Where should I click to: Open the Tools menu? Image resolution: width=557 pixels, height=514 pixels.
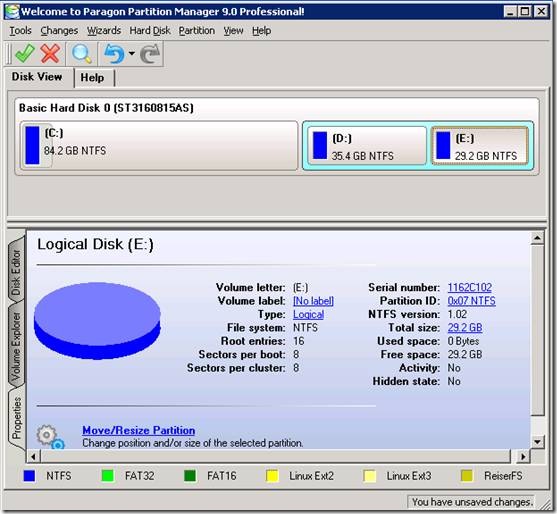[x=20, y=31]
